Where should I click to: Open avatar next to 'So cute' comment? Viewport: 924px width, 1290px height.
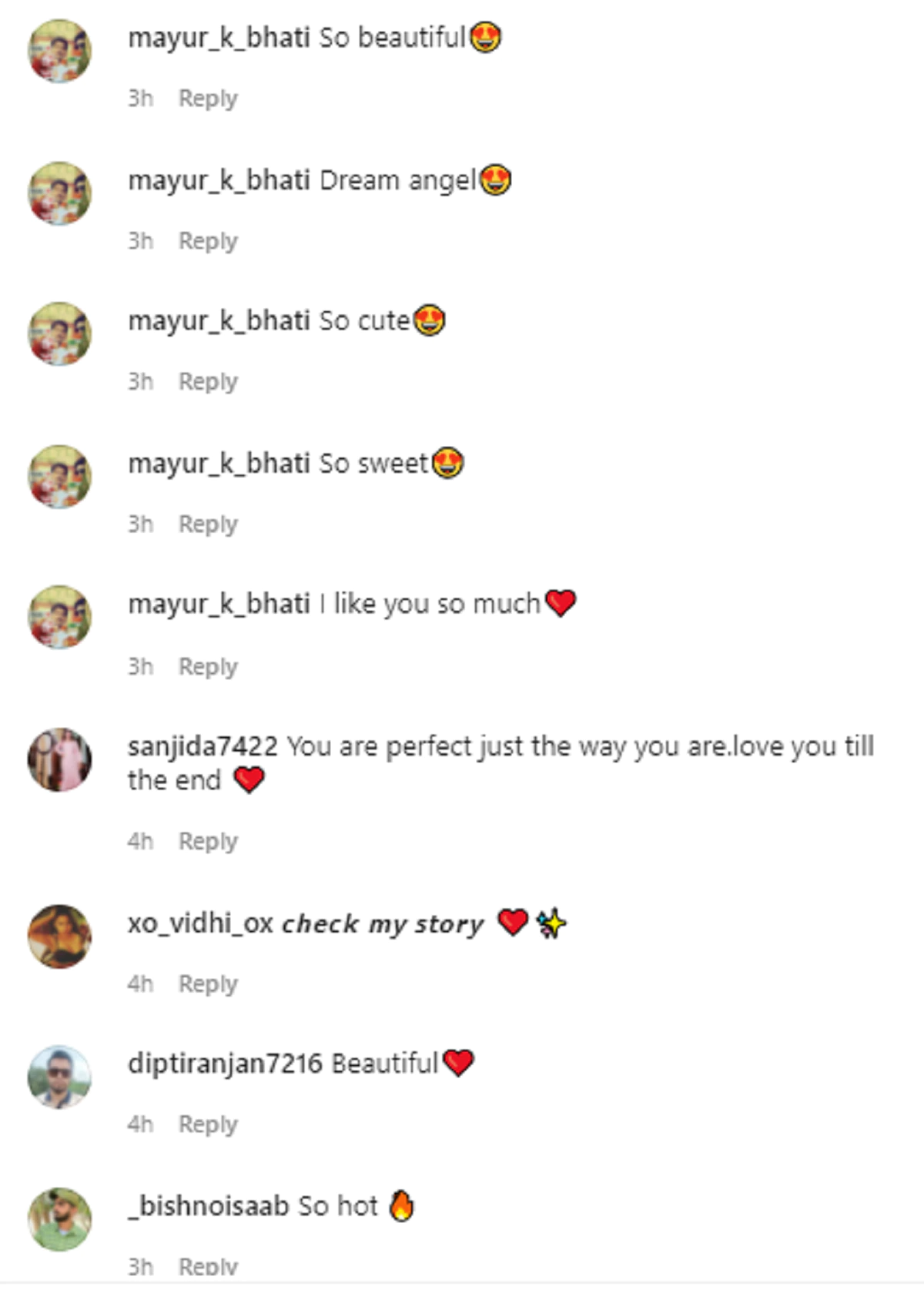(x=59, y=333)
